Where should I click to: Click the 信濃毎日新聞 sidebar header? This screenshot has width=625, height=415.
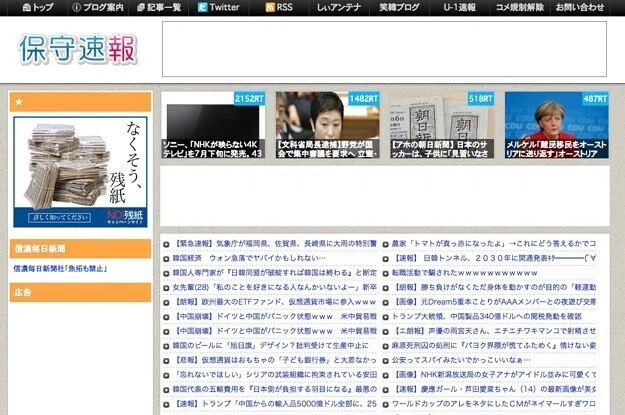[80, 249]
